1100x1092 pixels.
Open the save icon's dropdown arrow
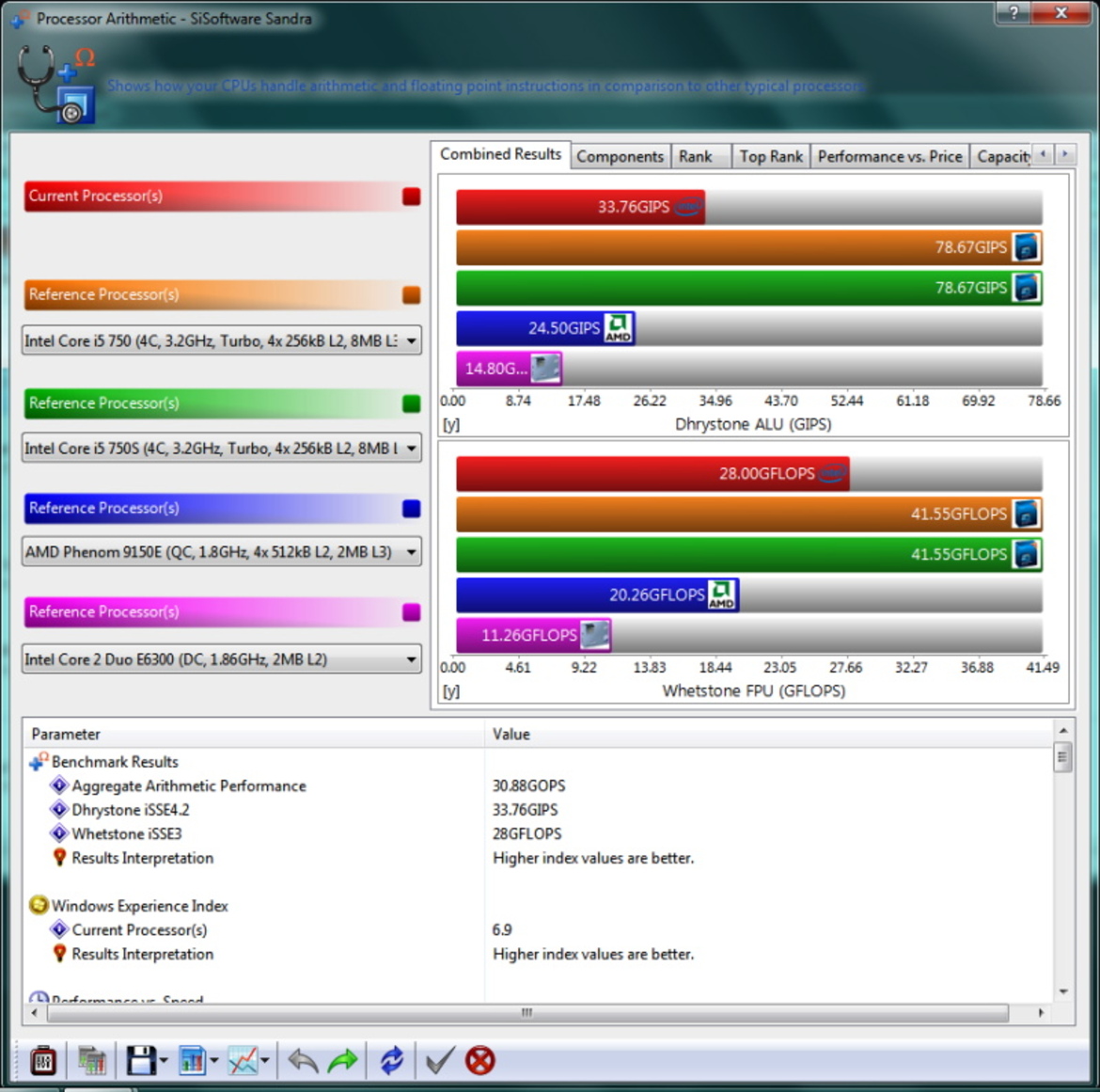pyautogui.click(x=164, y=1060)
